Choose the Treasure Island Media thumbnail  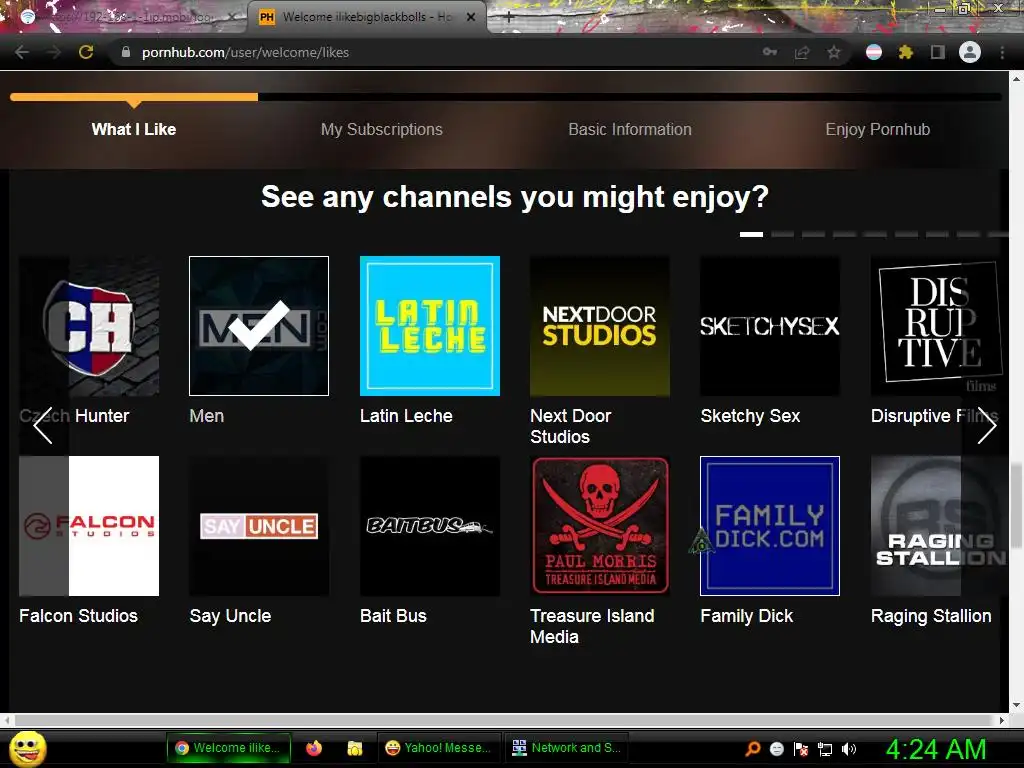600,526
